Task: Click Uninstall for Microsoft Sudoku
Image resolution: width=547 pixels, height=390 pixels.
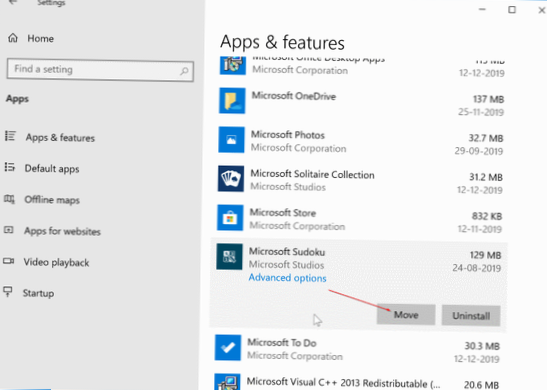Action: pos(471,316)
